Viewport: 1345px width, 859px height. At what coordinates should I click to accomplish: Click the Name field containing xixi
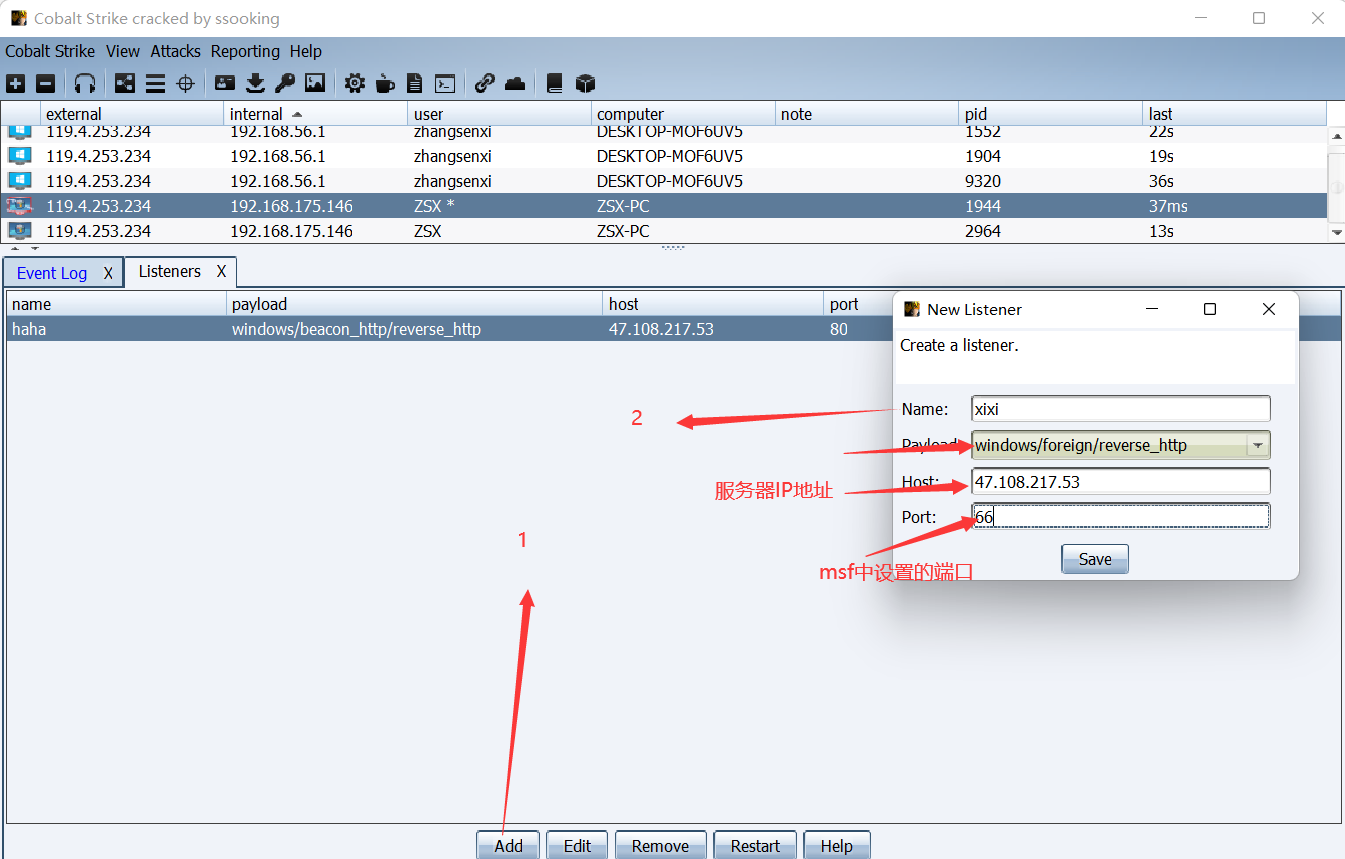(x=1121, y=409)
